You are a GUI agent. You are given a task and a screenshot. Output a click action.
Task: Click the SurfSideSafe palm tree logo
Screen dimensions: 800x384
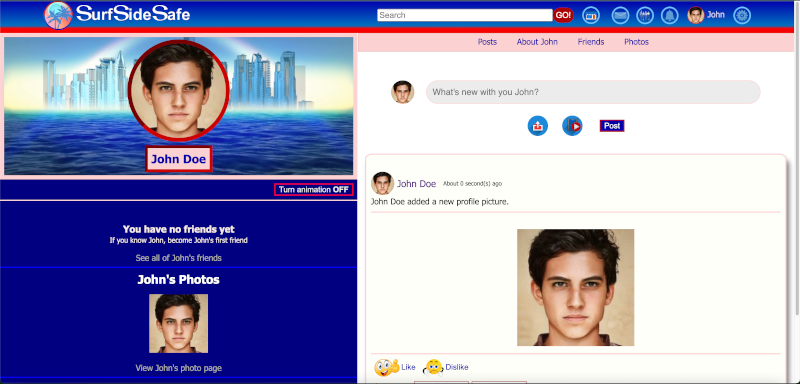58,15
